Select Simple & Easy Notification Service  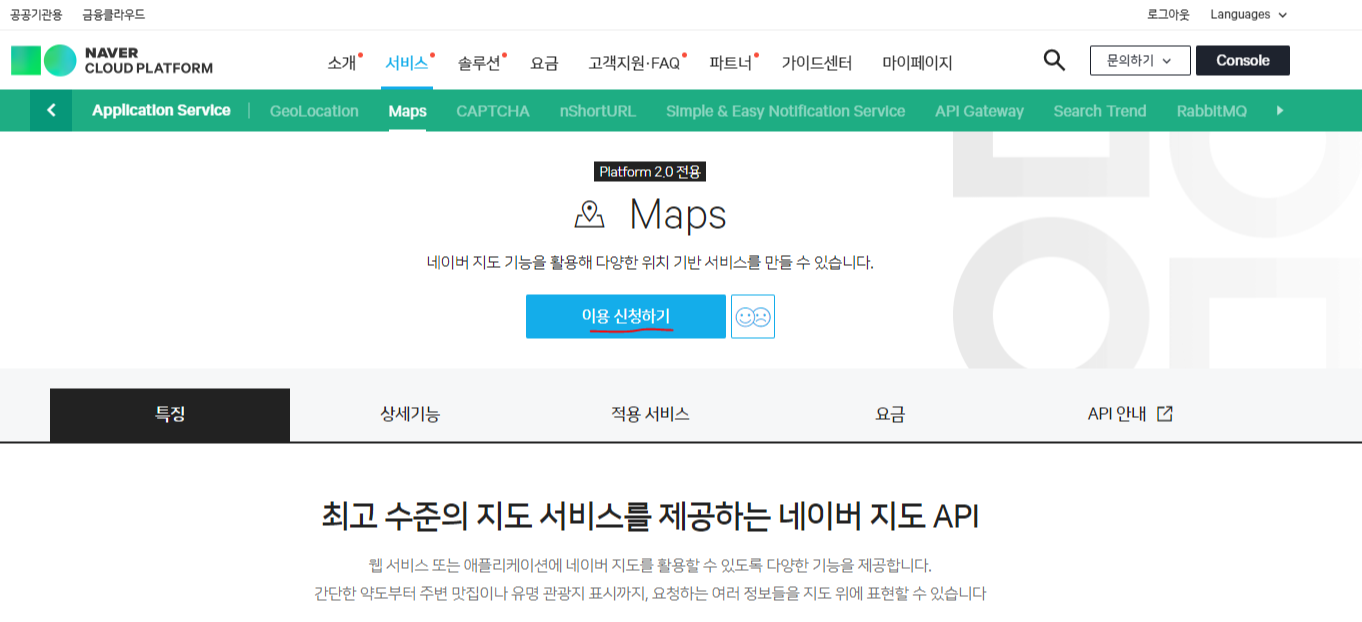coord(785,111)
